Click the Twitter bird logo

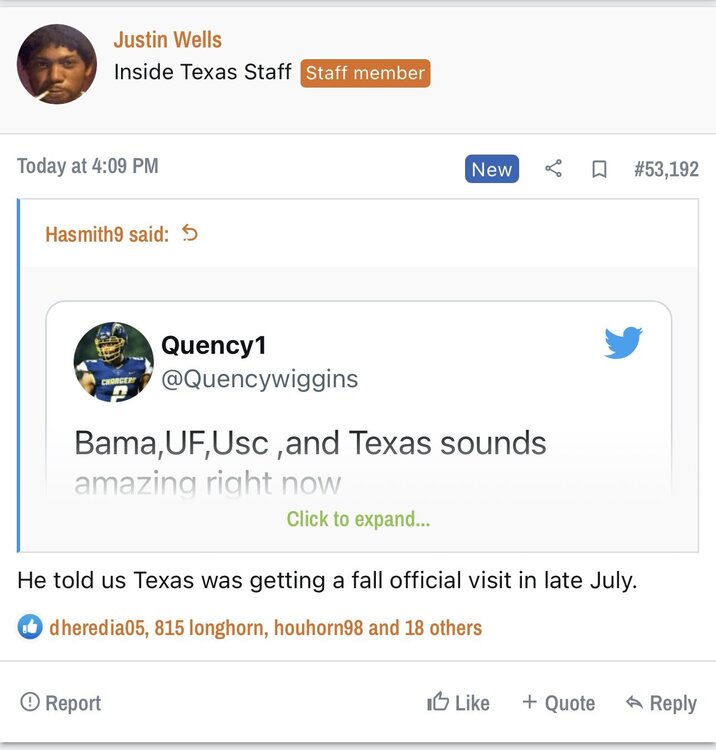[623, 342]
